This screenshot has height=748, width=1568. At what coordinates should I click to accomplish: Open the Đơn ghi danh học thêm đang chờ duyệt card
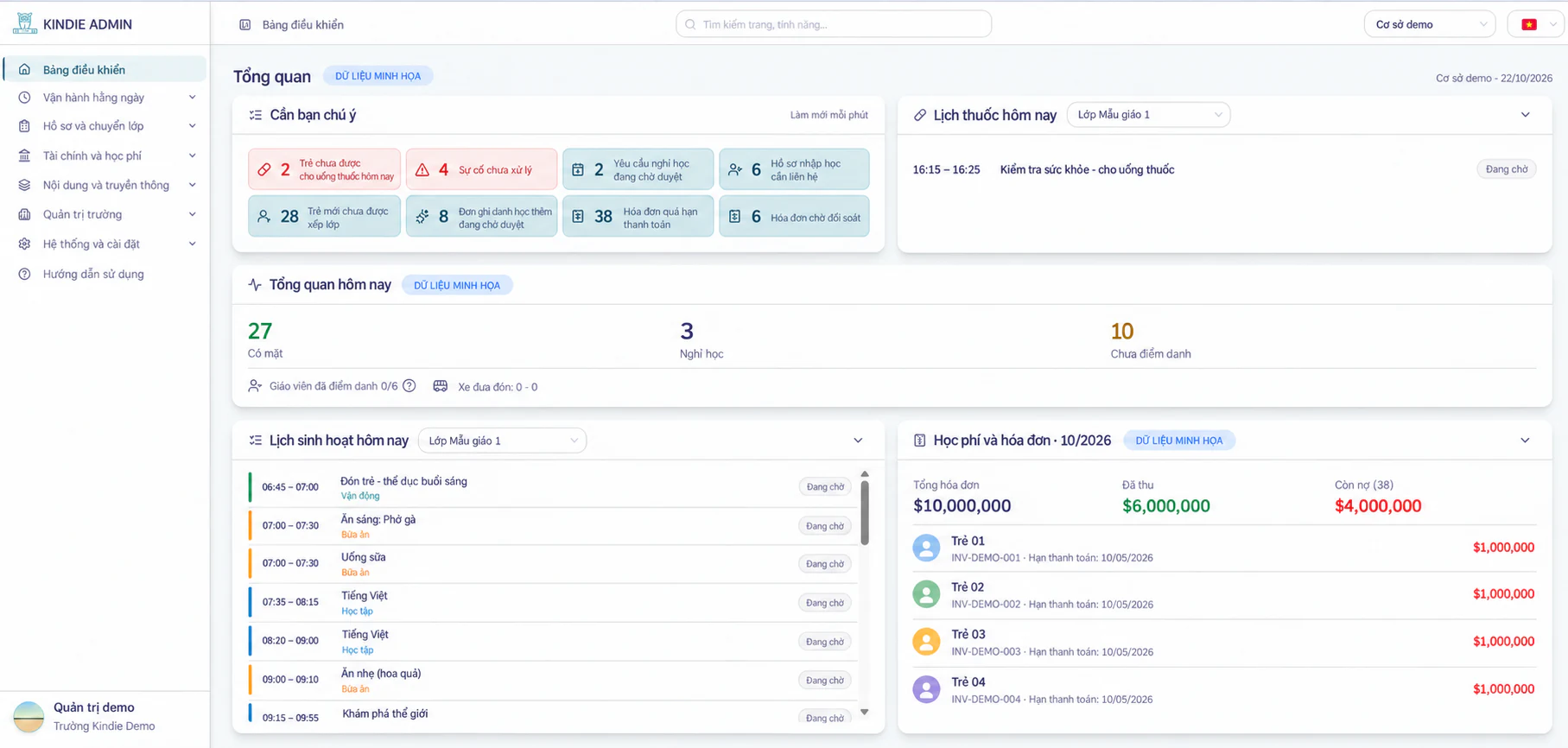click(x=481, y=217)
